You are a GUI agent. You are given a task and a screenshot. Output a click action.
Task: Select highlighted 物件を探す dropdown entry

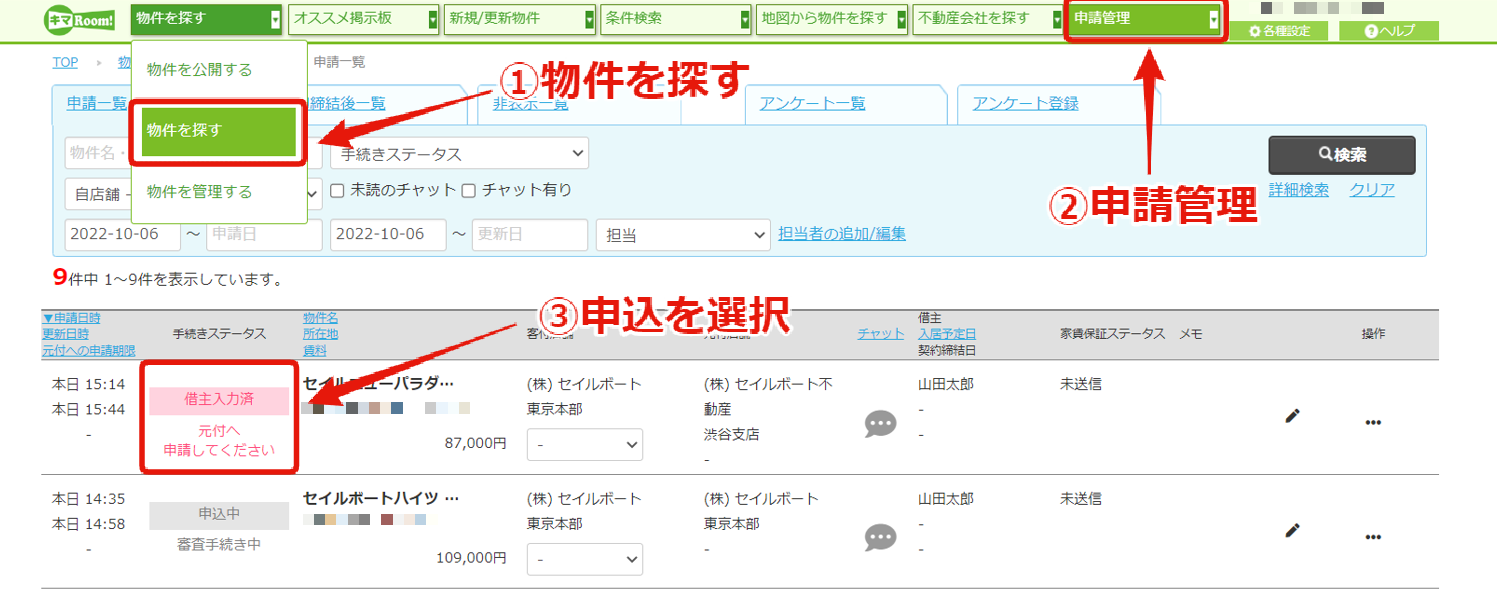pyautogui.click(x=219, y=131)
